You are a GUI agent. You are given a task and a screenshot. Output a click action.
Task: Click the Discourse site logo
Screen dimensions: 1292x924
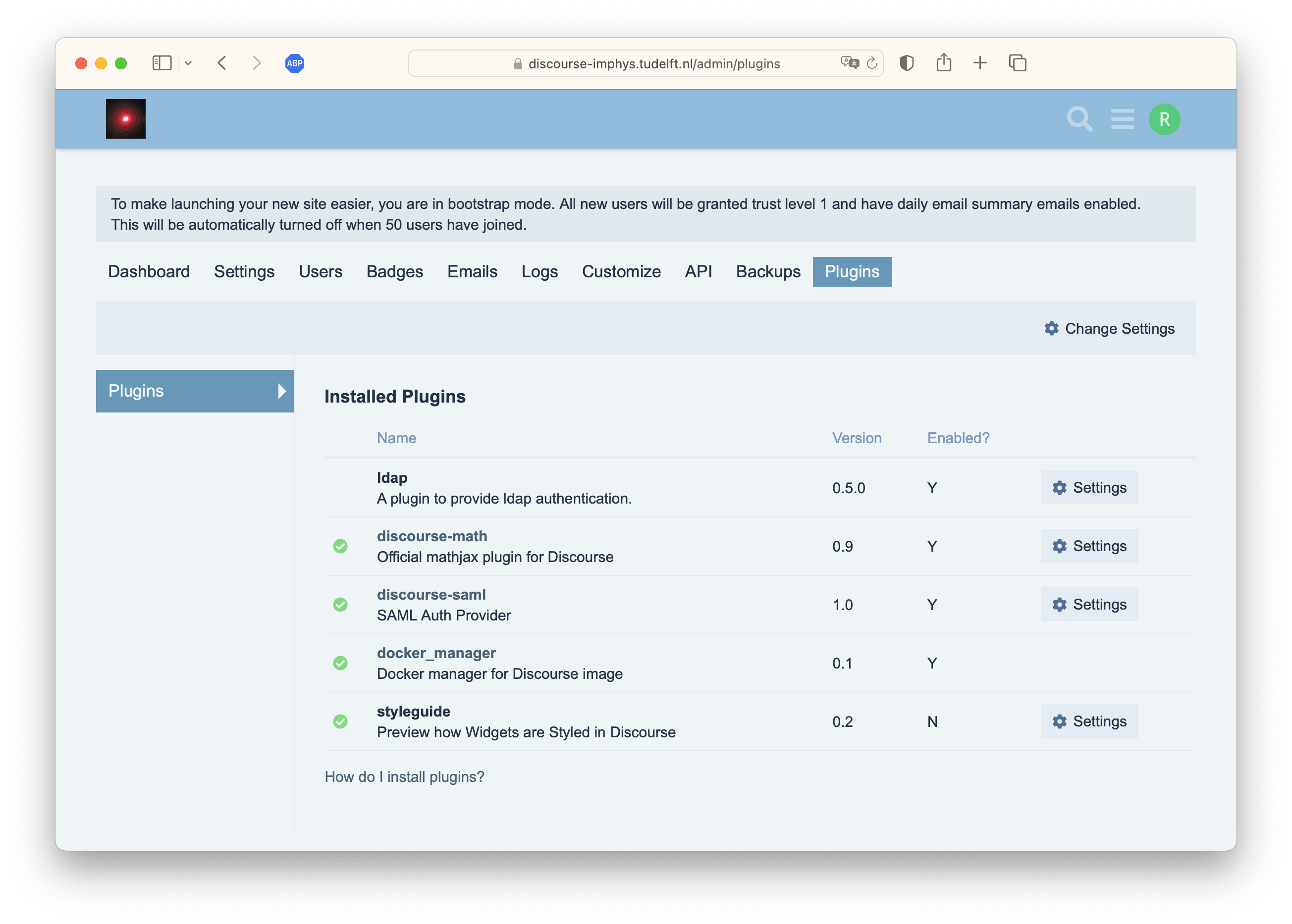click(126, 119)
